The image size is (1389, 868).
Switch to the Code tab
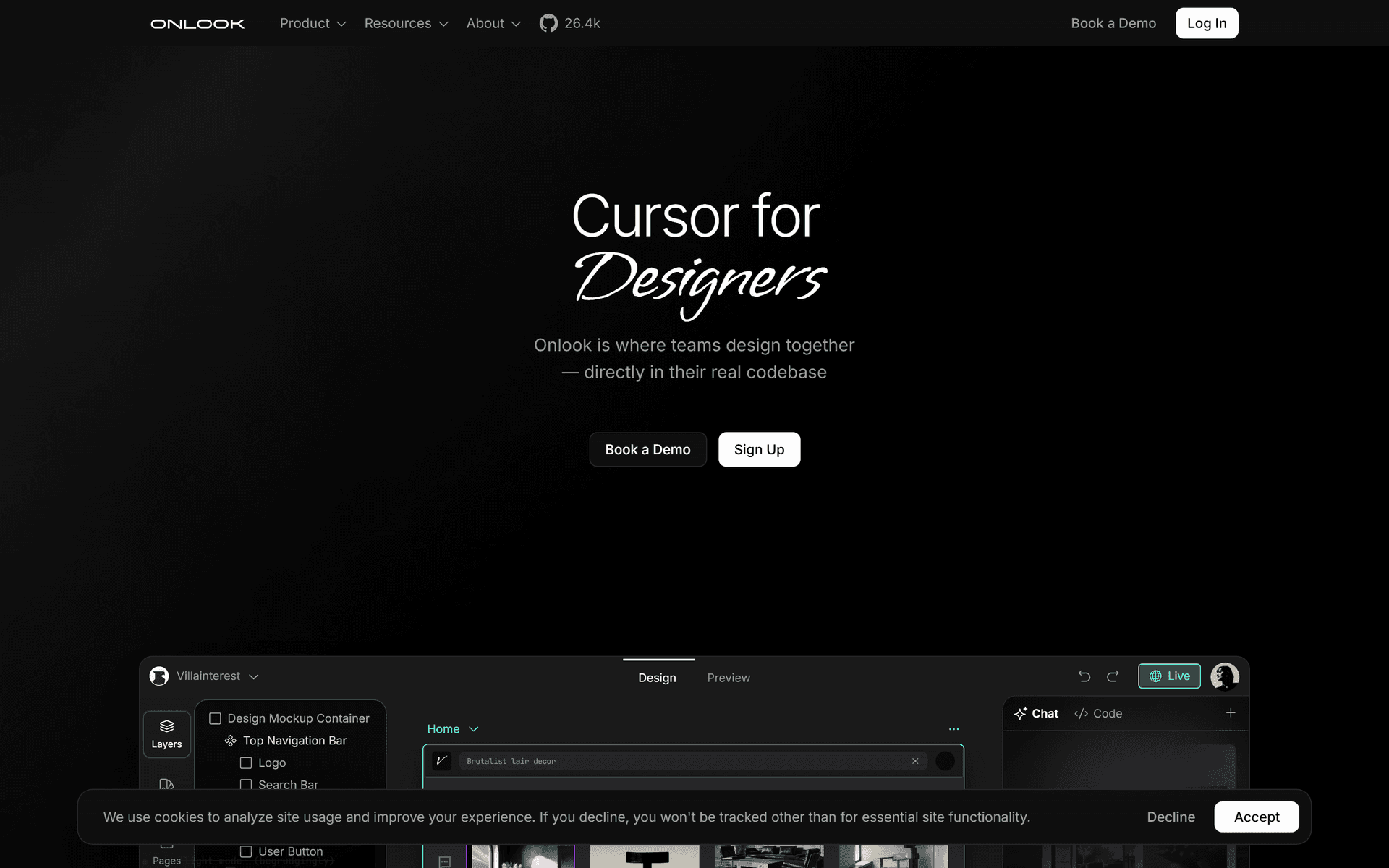pos(1098,714)
